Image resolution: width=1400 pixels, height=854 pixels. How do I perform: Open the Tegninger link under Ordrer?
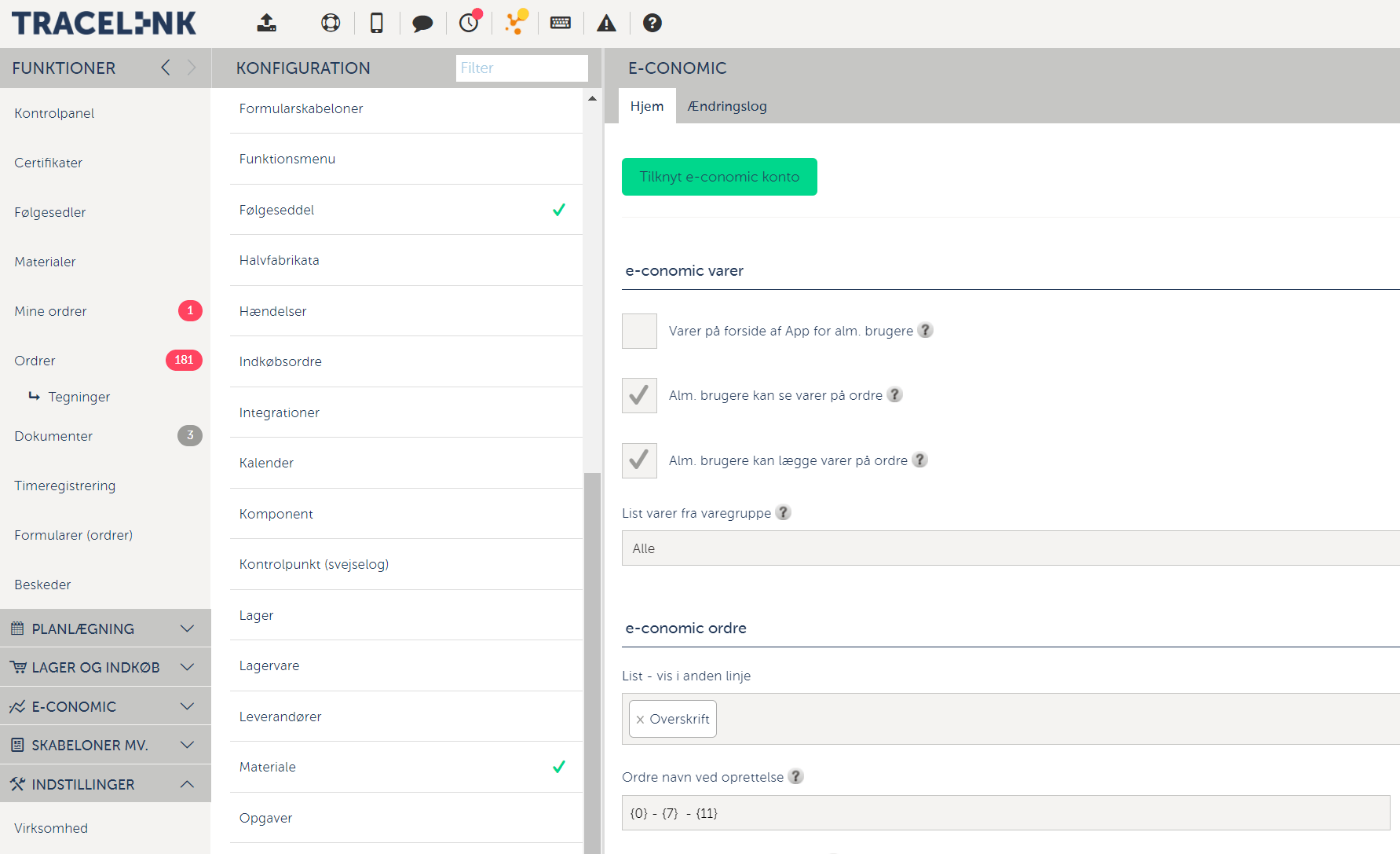click(79, 397)
